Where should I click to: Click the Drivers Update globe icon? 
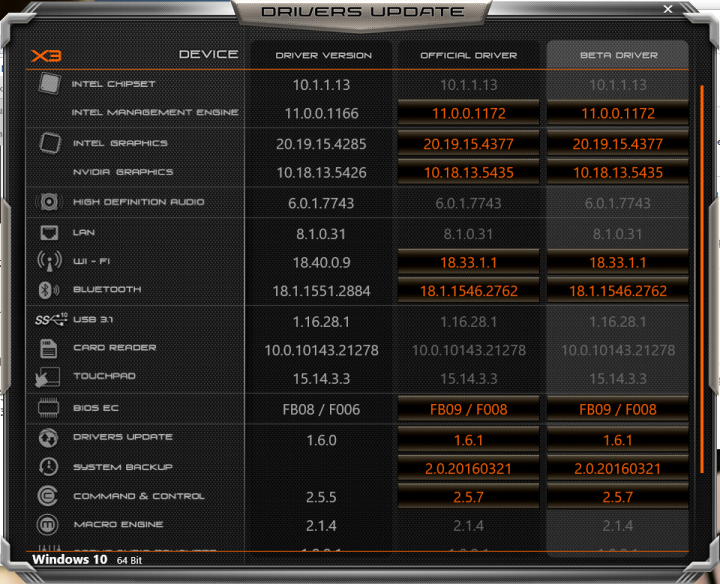click(x=48, y=438)
